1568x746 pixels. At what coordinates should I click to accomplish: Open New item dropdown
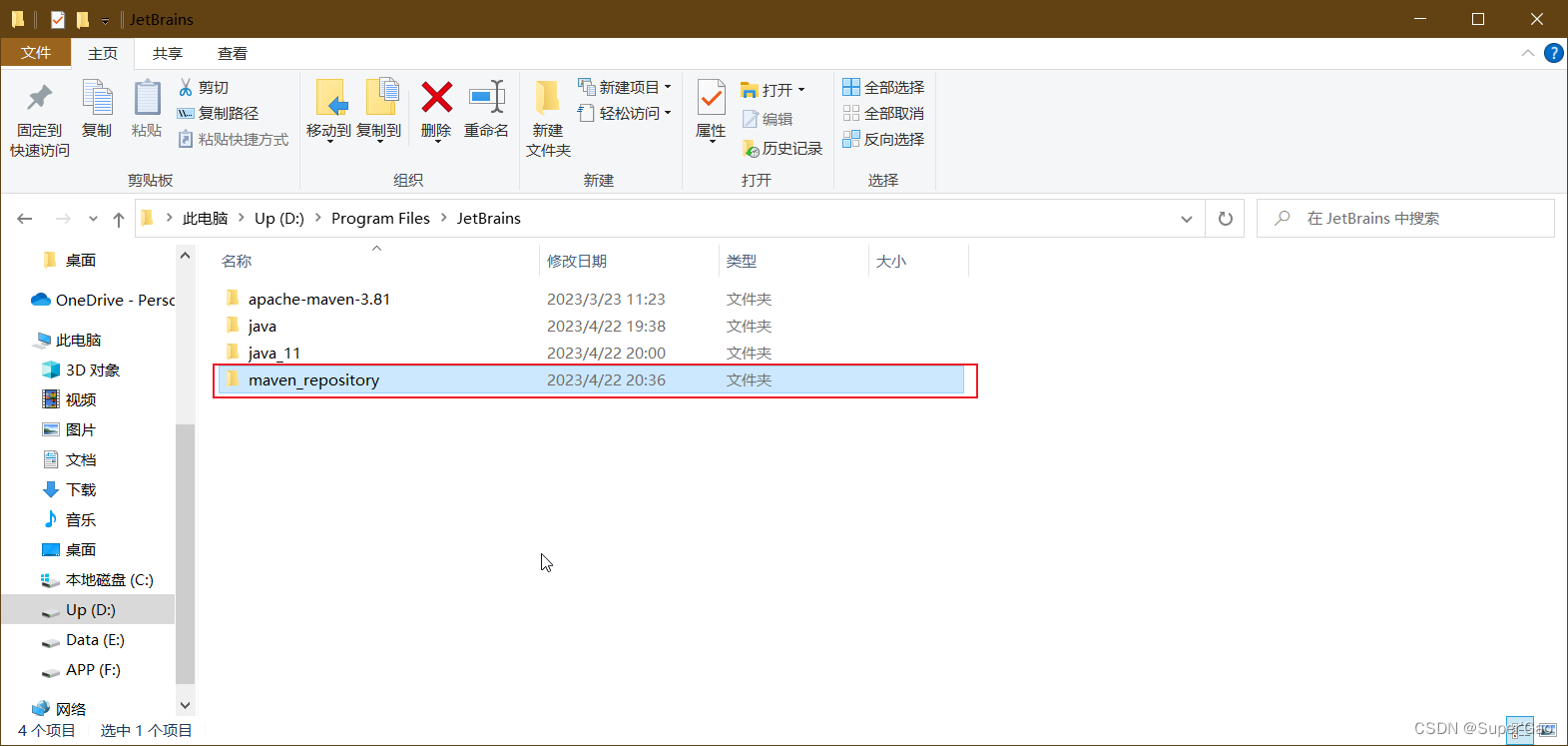pos(625,88)
